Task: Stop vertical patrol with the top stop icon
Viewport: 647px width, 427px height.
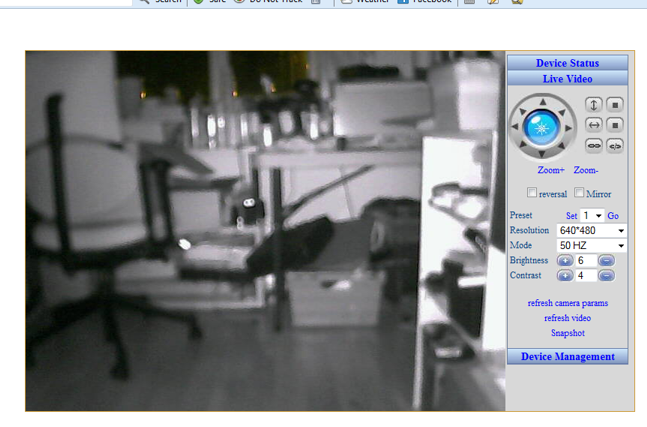Action: click(615, 105)
